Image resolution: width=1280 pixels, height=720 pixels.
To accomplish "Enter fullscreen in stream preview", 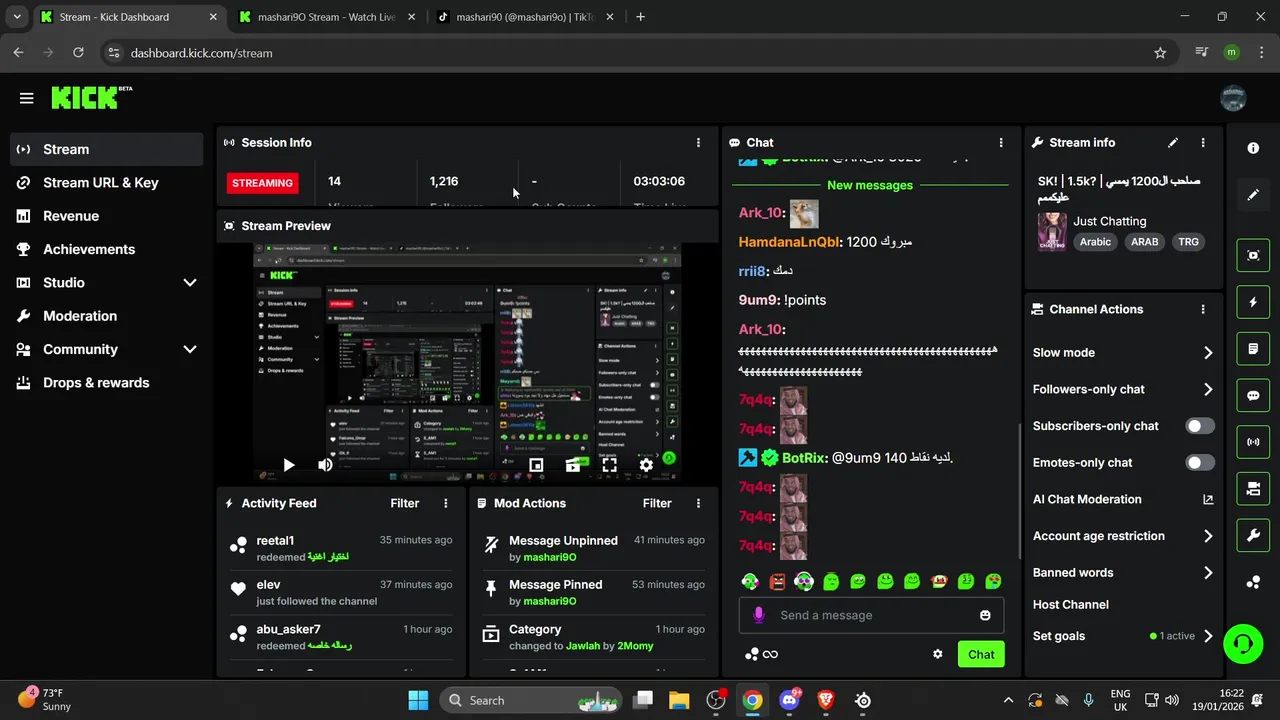I will coord(609,465).
